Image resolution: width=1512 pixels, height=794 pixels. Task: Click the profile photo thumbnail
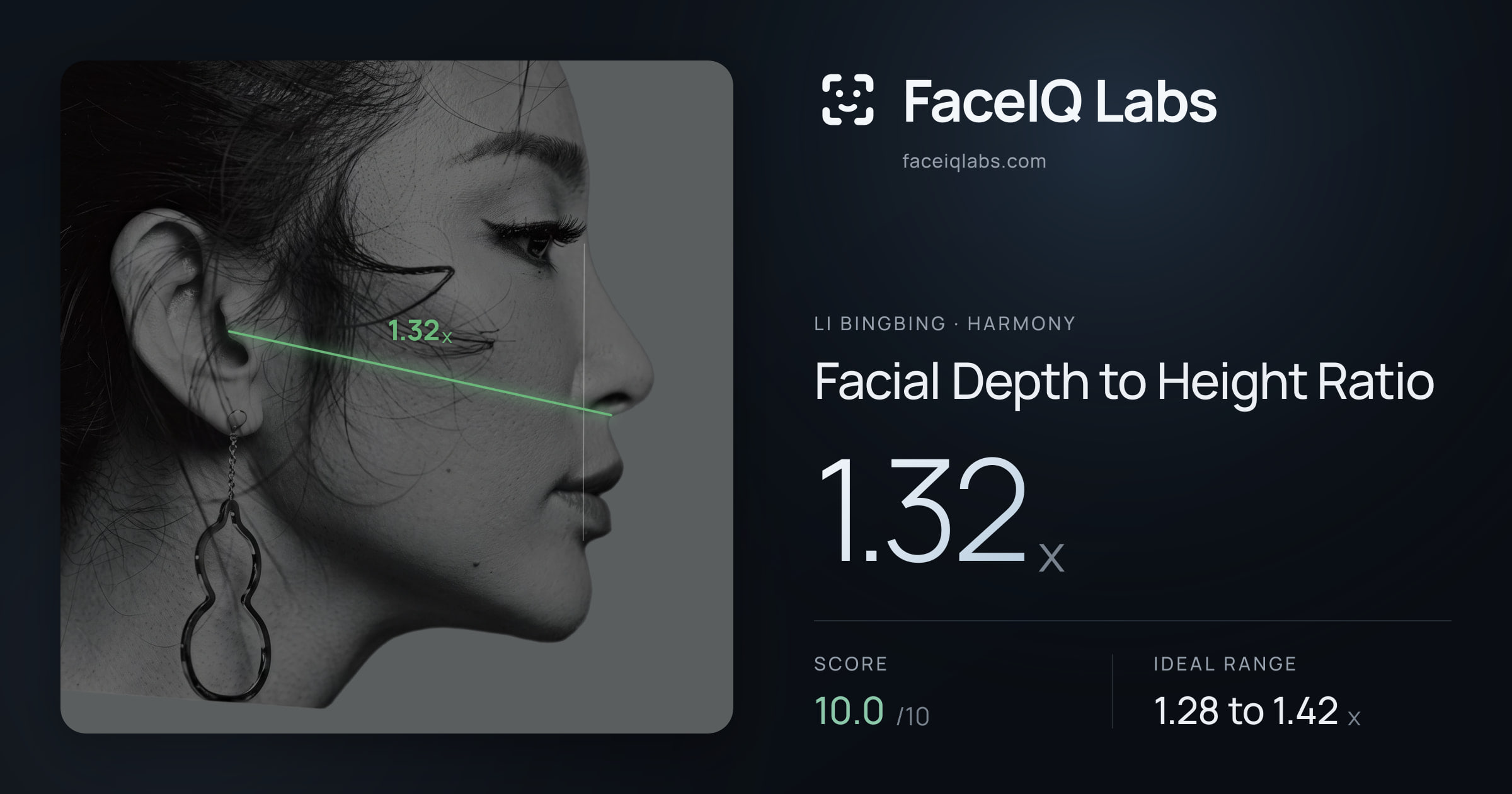tap(397, 397)
